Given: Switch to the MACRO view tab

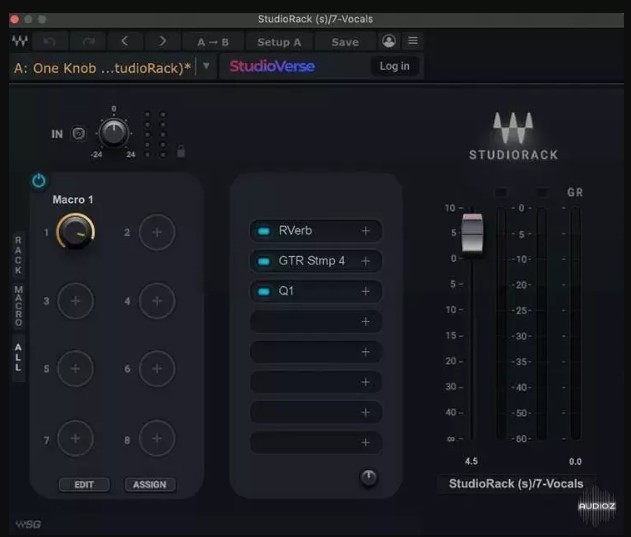Looking at the screenshot, I should (x=17, y=305).
